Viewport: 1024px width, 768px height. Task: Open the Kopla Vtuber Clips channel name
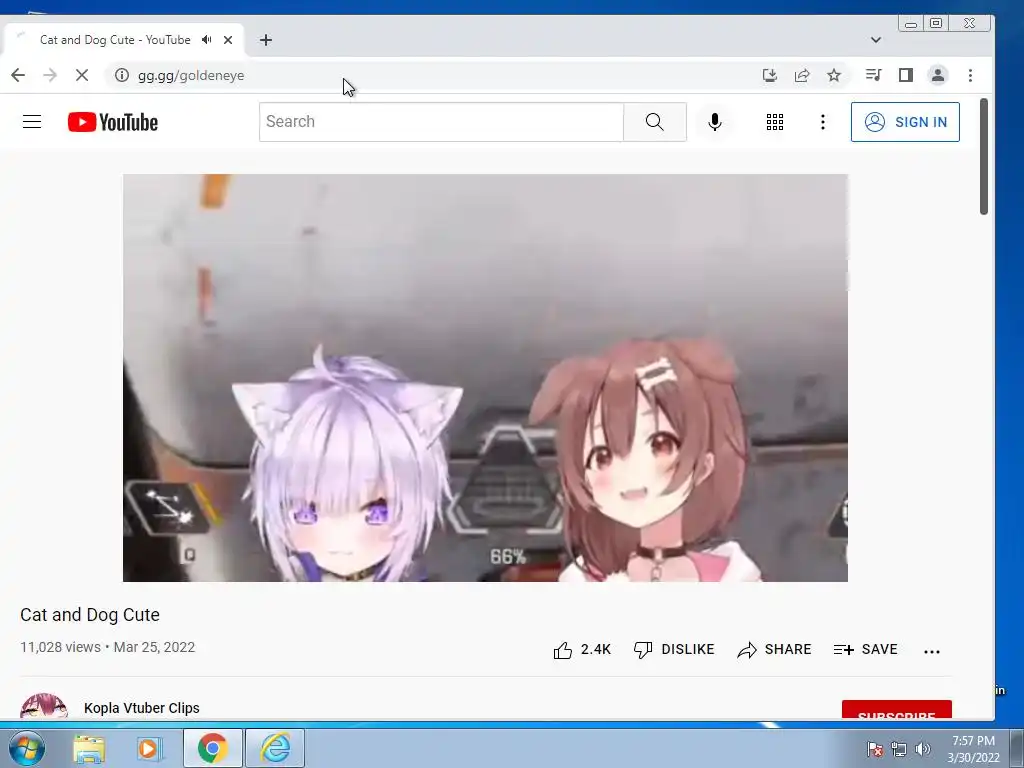(142, 708)
